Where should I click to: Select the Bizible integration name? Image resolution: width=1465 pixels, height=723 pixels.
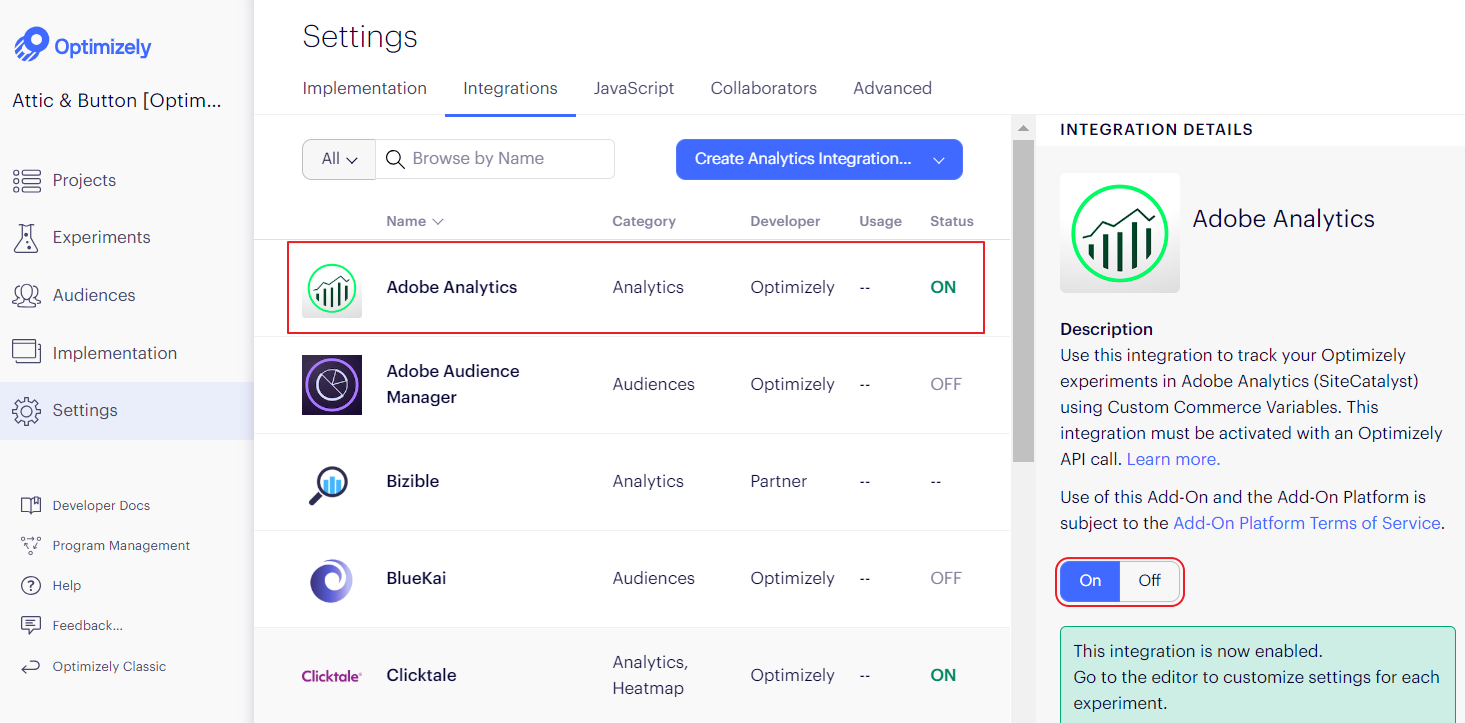413,481
